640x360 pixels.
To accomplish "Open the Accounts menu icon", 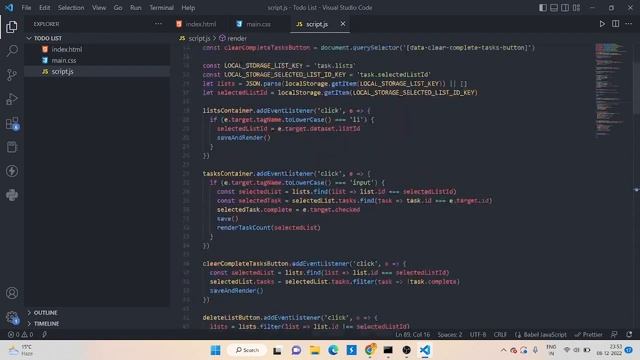I will point(12,293).
